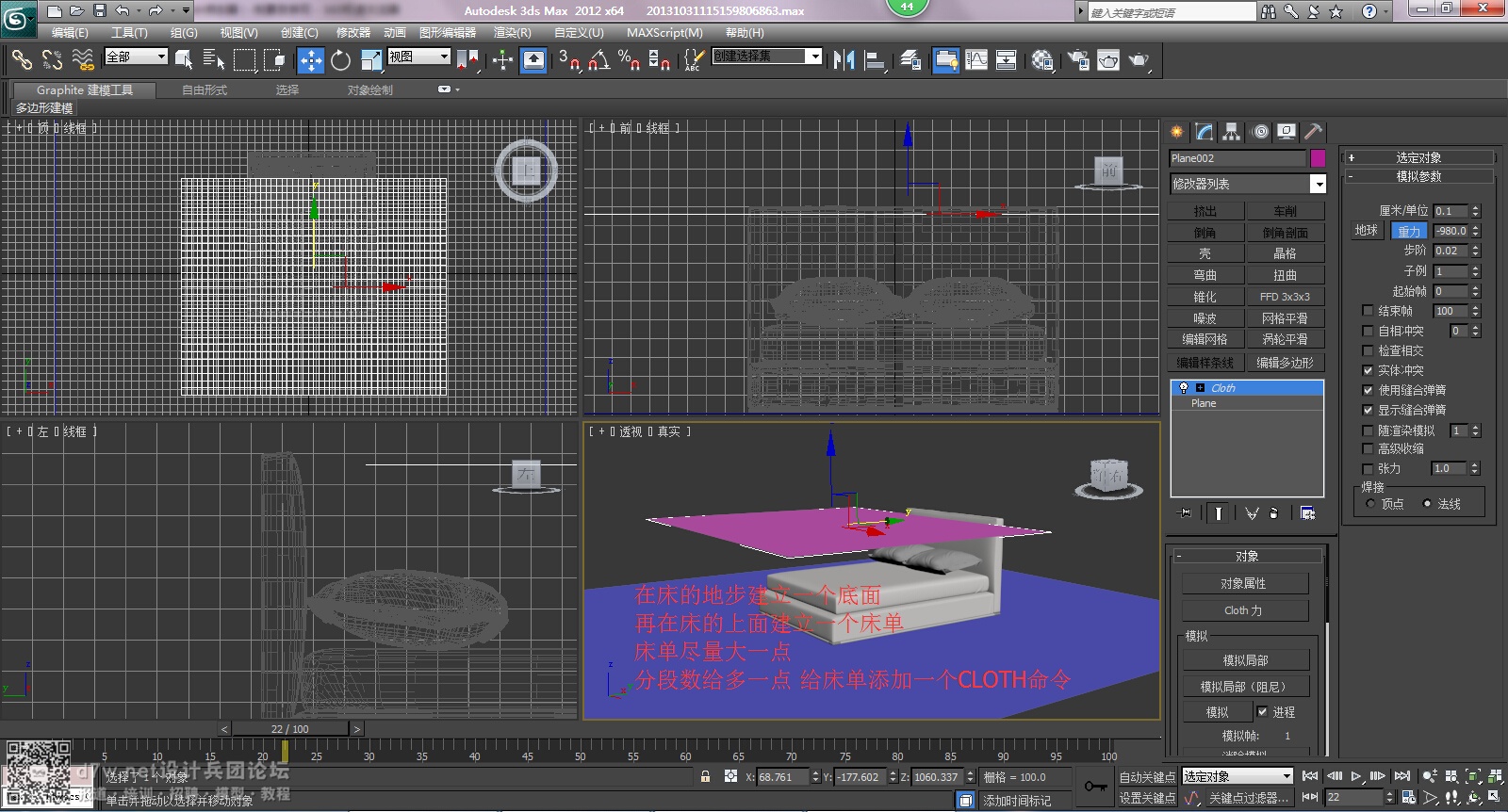
Task: Toggle the 3D Snaps icon
Action: click(568, 60)
